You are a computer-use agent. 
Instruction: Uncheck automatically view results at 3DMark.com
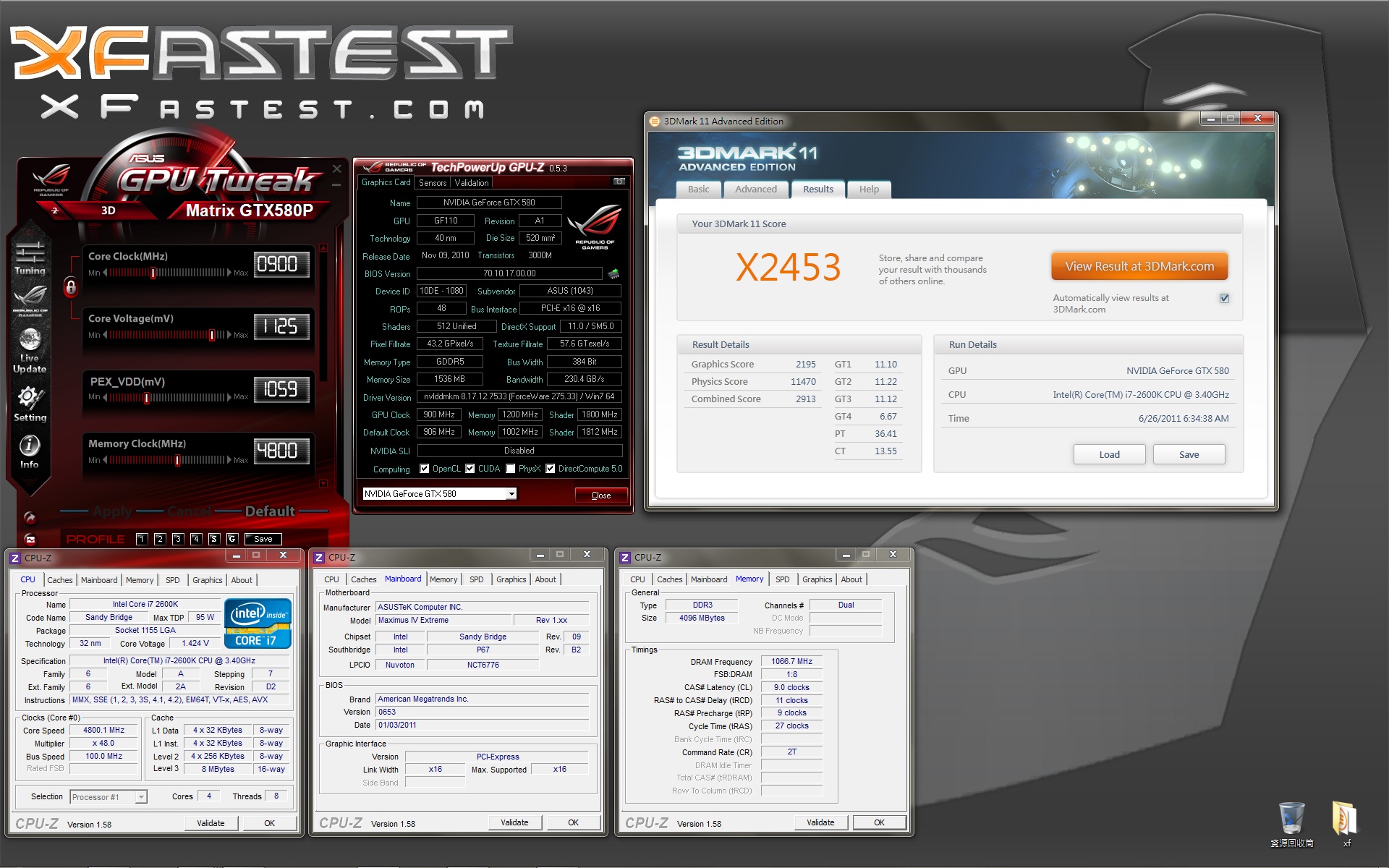point(1224,298)
